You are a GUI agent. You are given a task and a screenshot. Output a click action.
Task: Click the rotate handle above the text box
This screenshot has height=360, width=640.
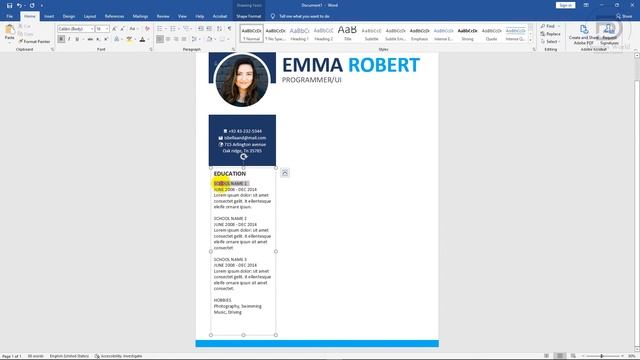coord(244,156)
